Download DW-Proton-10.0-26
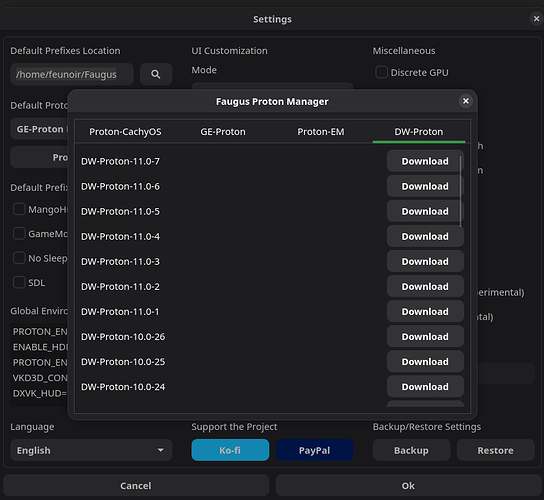The height and width of the screenshot is (500, 544). coord(425,337)
